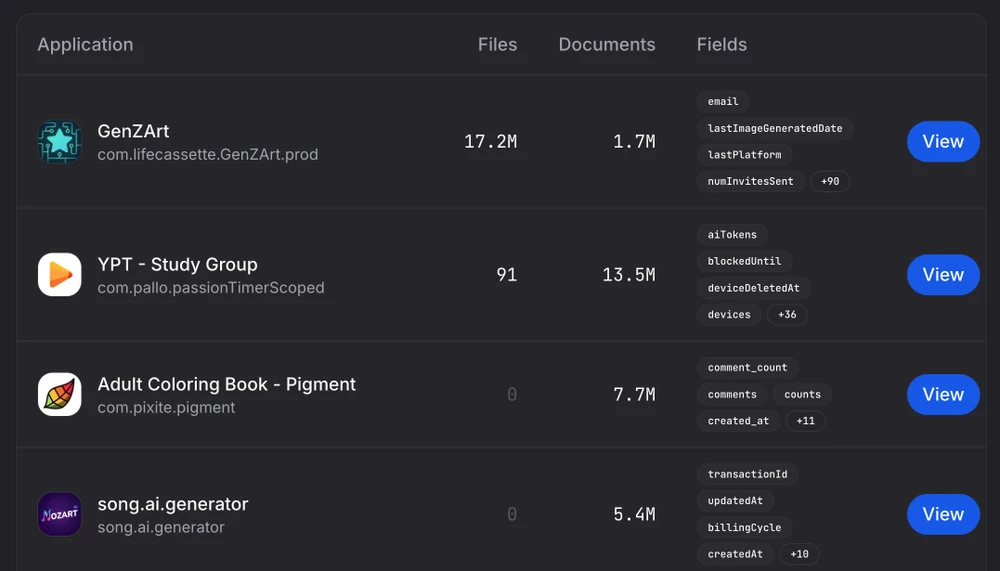This screenshot has width=1000, height=571.
Task: Click the GenZArt app icon
Action: click(59, 142)
